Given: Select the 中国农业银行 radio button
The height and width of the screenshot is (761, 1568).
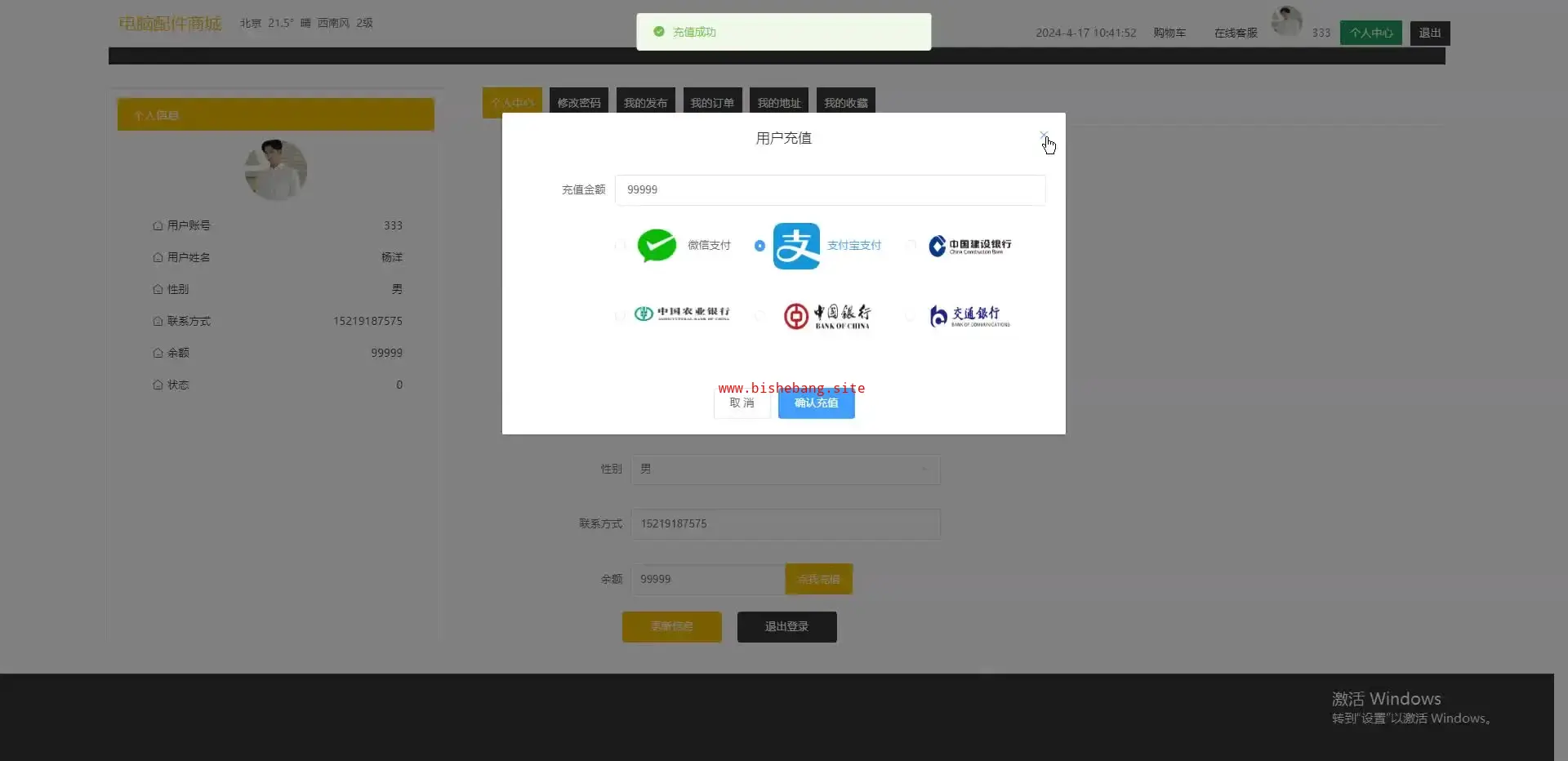Looking at the screenshot, I should point(620,316).
